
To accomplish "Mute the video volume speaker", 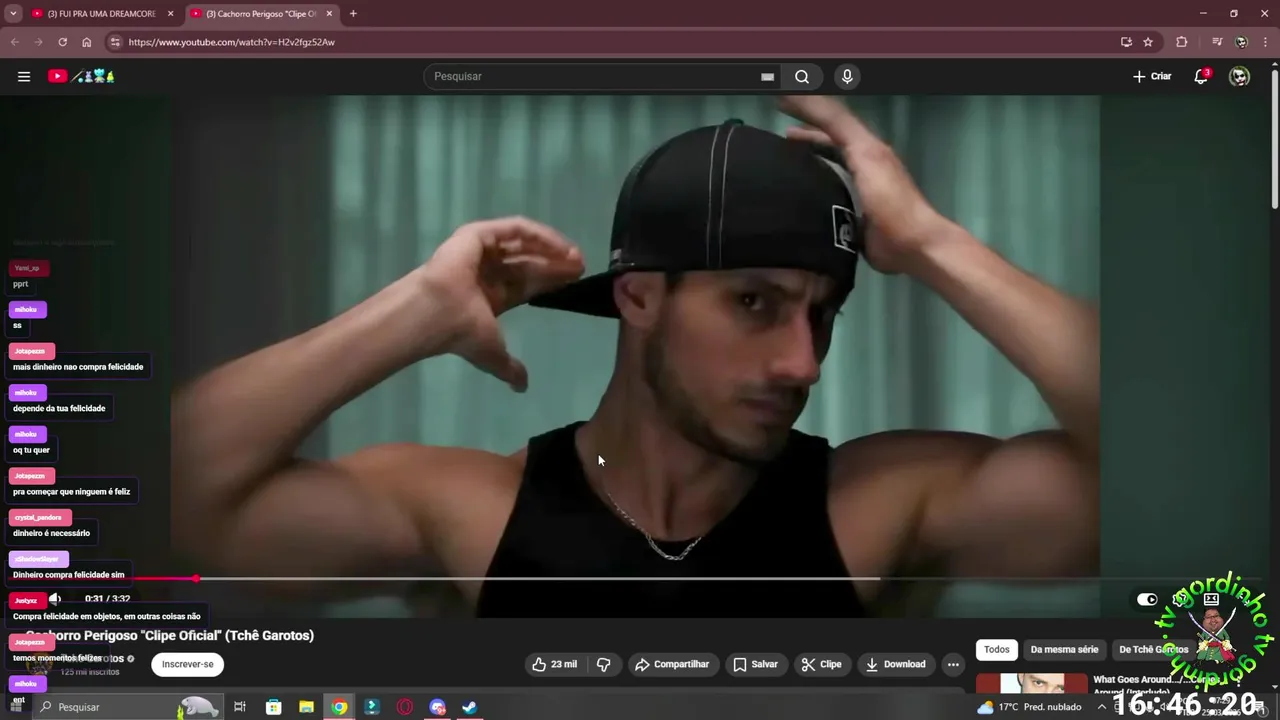I will coord(55,599).
